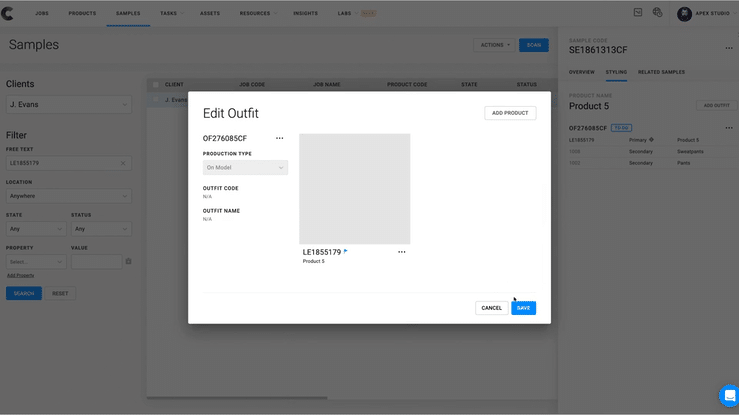Screen dimensions: 739x415
Task: Open the three-dot menu for outfit OF276085CF in side panel
Action: point(729,128)
